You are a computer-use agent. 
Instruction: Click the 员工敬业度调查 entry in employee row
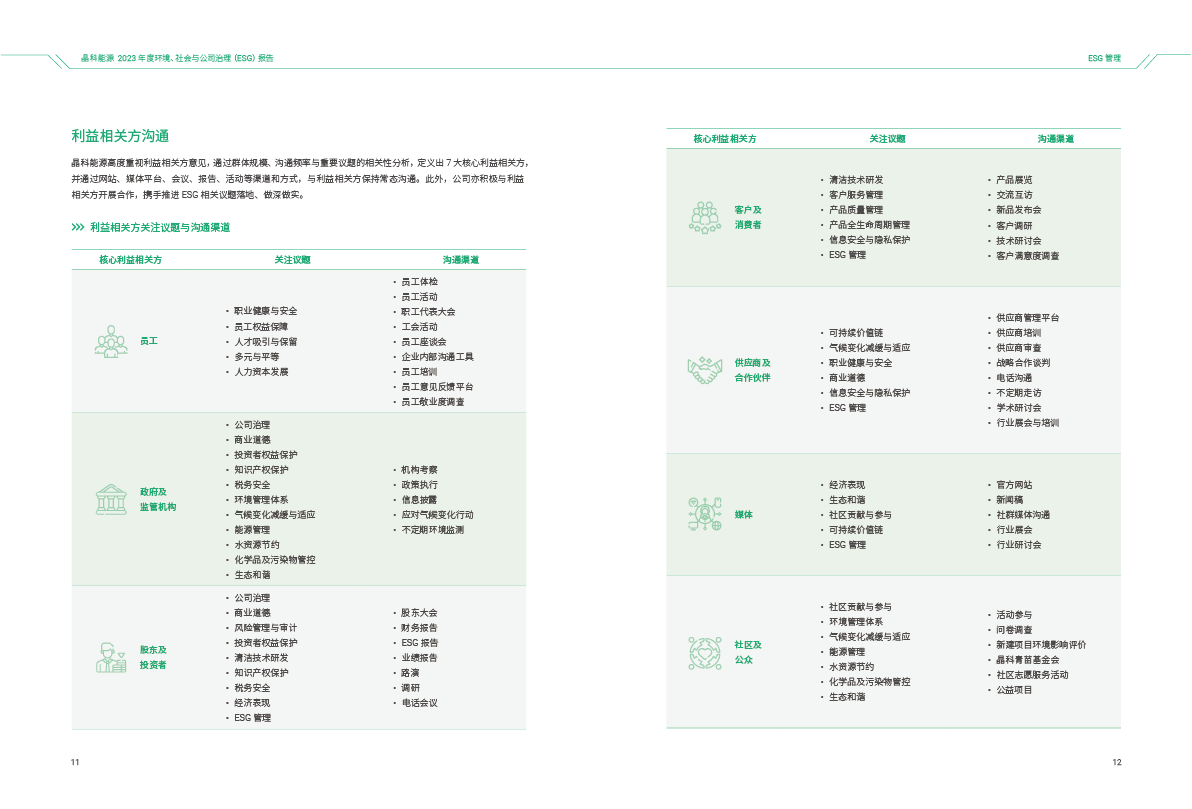[432, 402]
